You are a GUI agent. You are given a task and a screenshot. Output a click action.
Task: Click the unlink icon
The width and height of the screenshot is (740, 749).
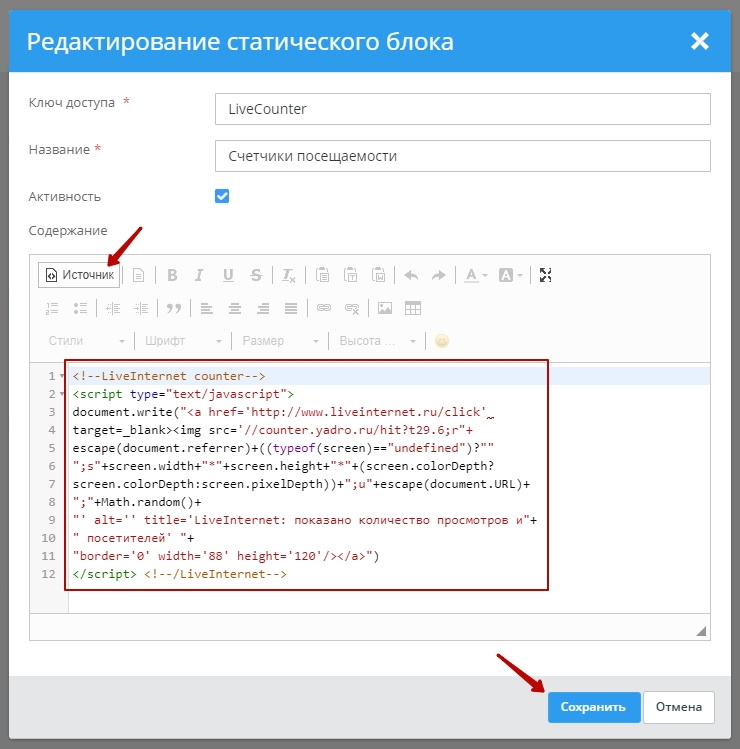tap(352, 309)
